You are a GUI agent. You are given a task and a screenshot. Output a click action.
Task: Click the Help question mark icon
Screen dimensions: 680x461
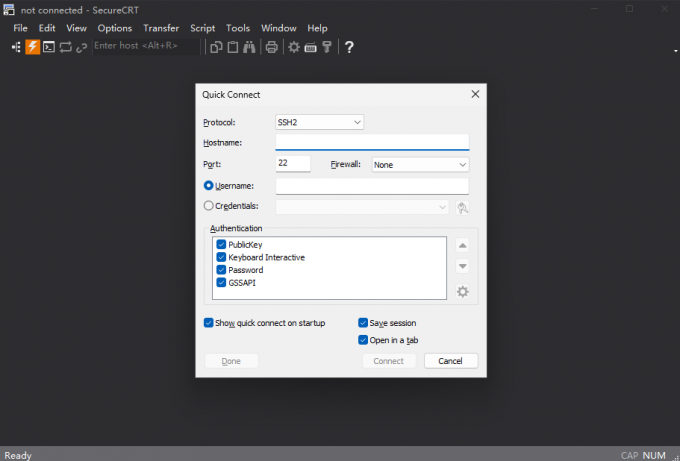click(x=349, y=47)
